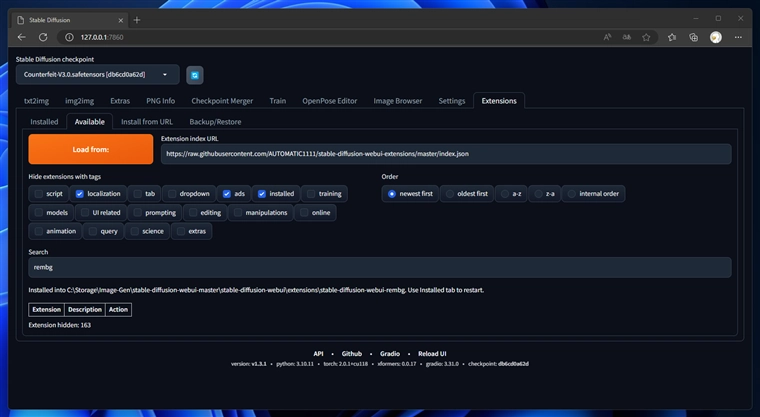
Task: Open the Favorites list icon
Action: [672, 37]
